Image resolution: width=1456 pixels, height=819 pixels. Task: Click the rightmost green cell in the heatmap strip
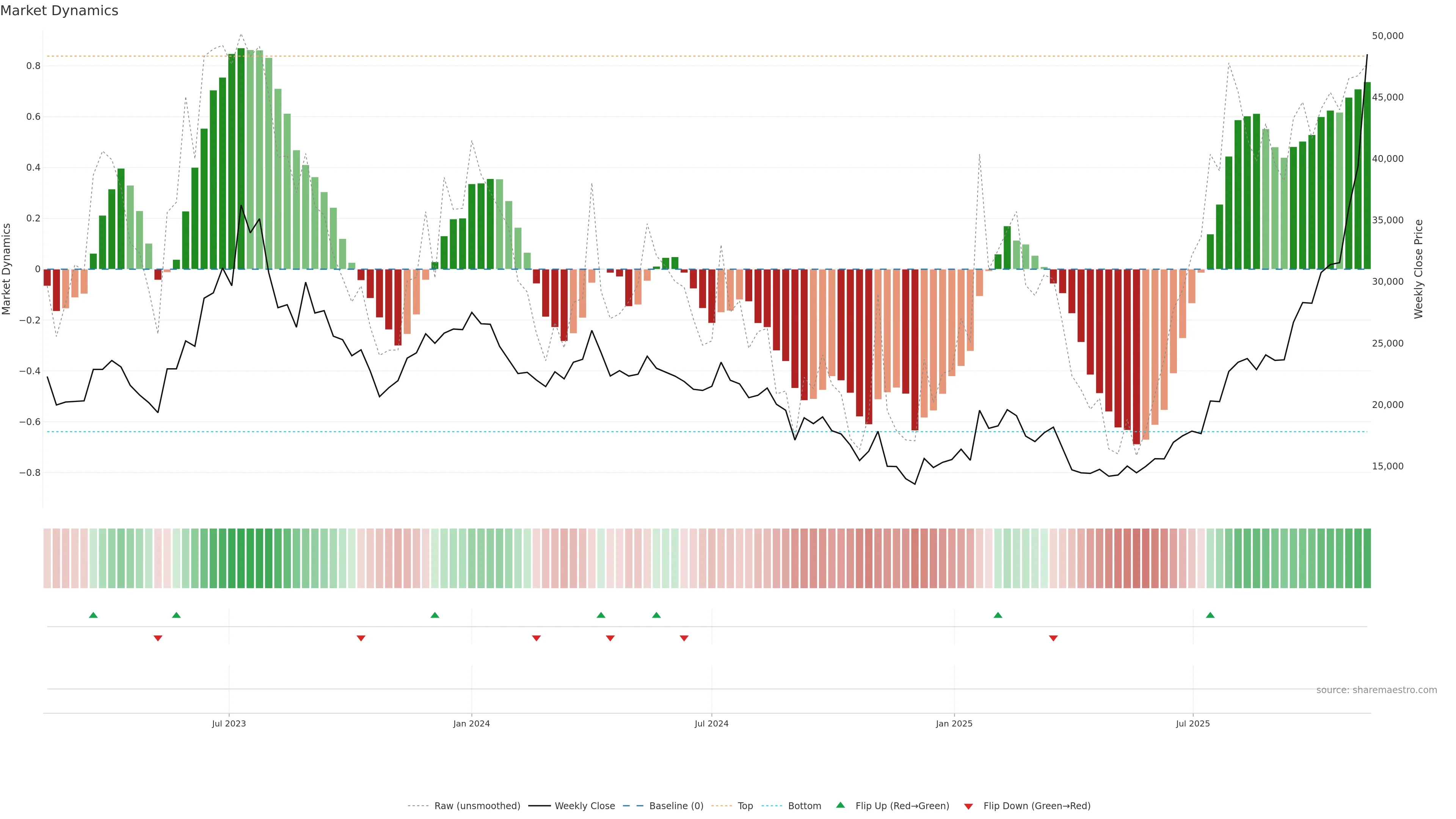tap(1367, 558)
